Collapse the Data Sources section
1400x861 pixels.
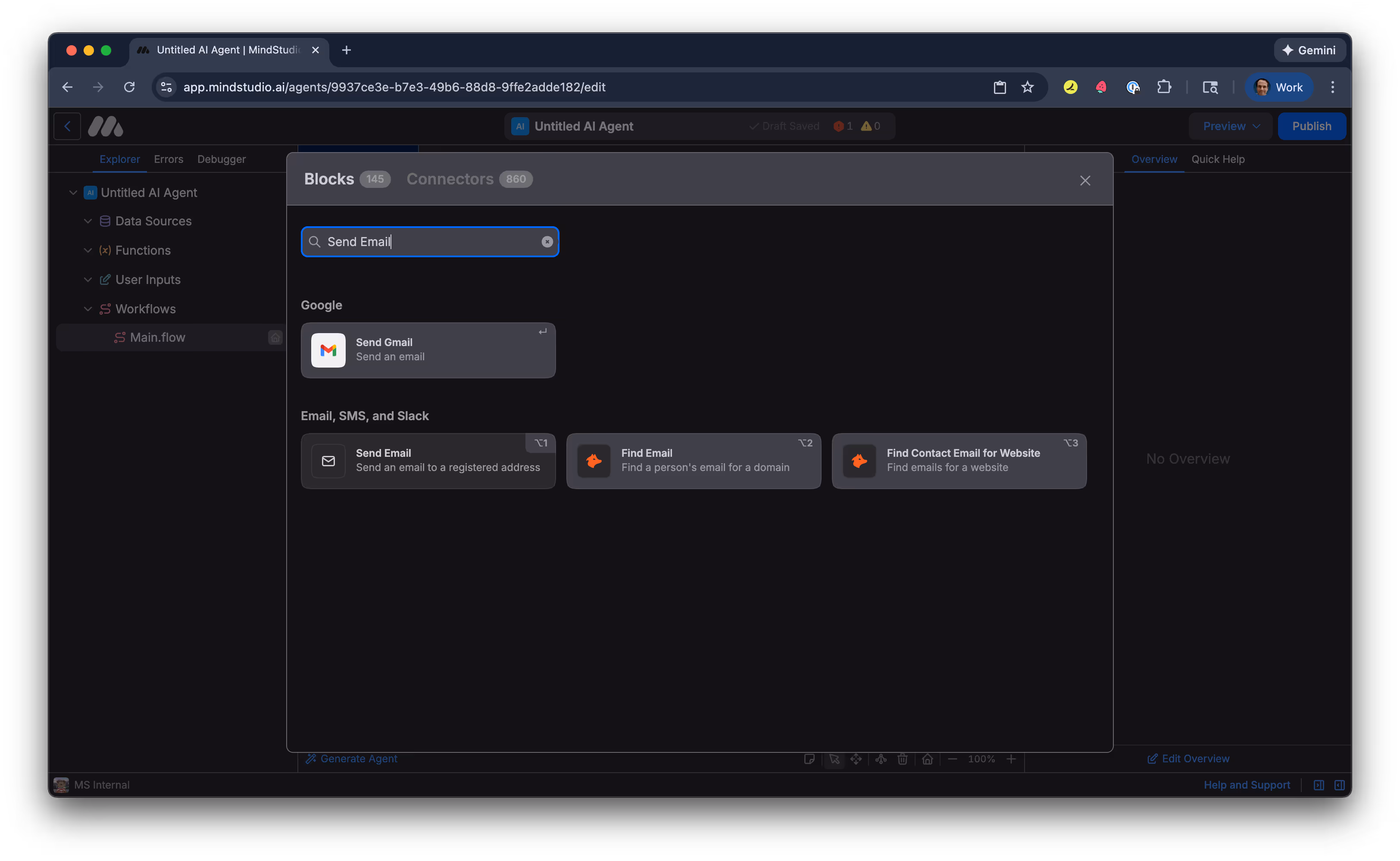coord(88,221)
